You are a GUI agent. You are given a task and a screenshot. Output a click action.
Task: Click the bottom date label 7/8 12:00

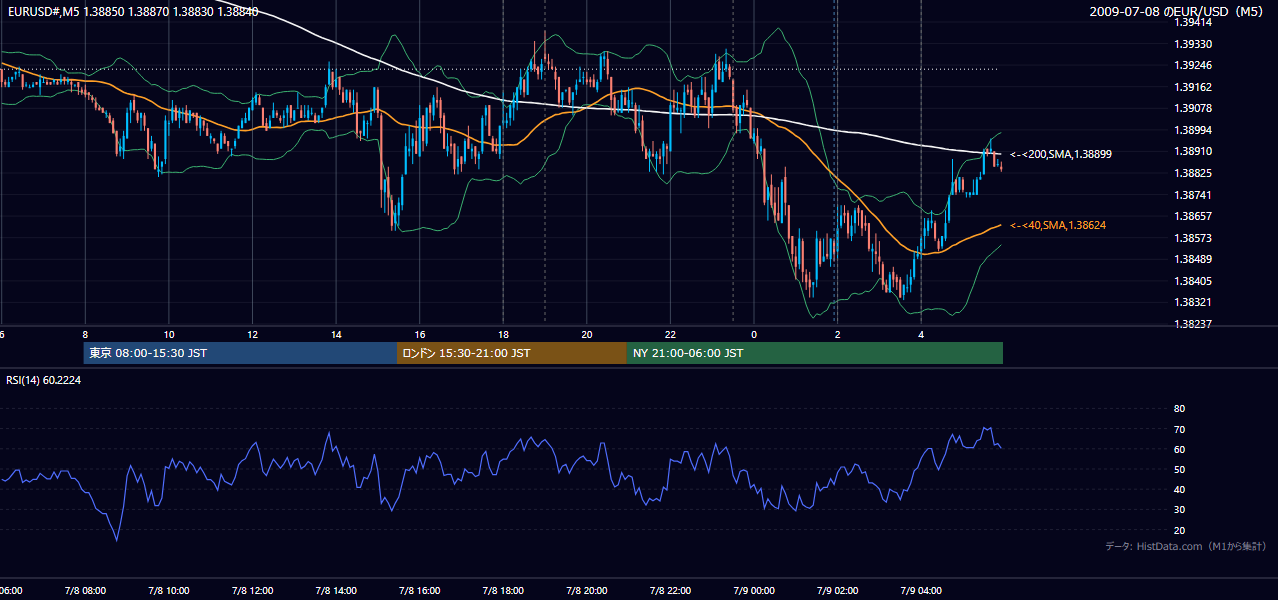252,591
